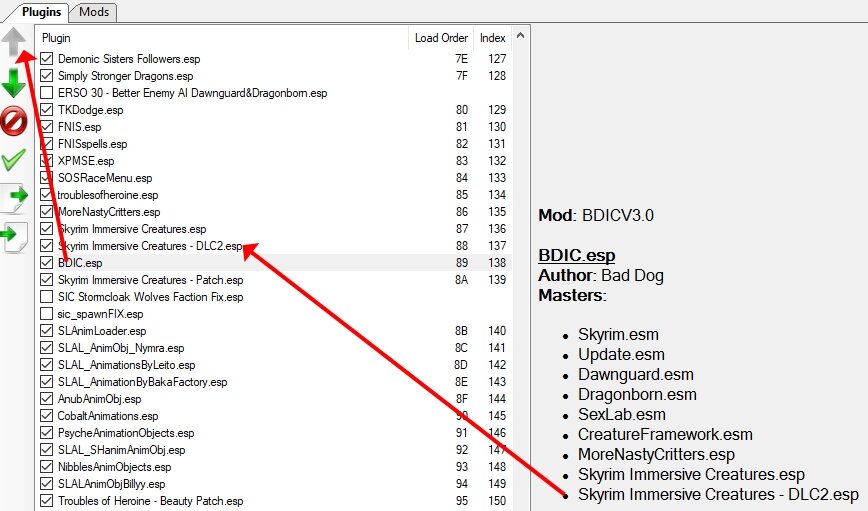This screenshot has width=868, height=511.
Task: Toggle the CobaltAnimations.esp checkbox
Action: point(46,416)
